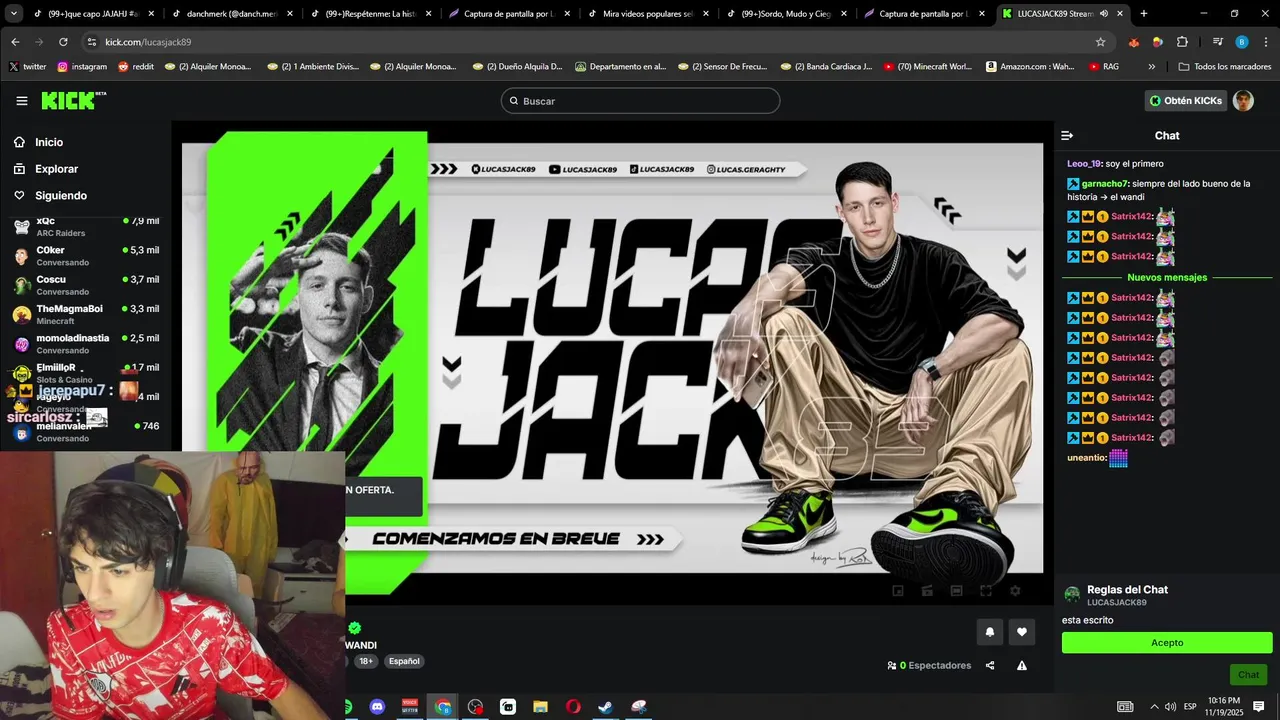
Task: Reload the Kick page
Action: coord(63,42)
